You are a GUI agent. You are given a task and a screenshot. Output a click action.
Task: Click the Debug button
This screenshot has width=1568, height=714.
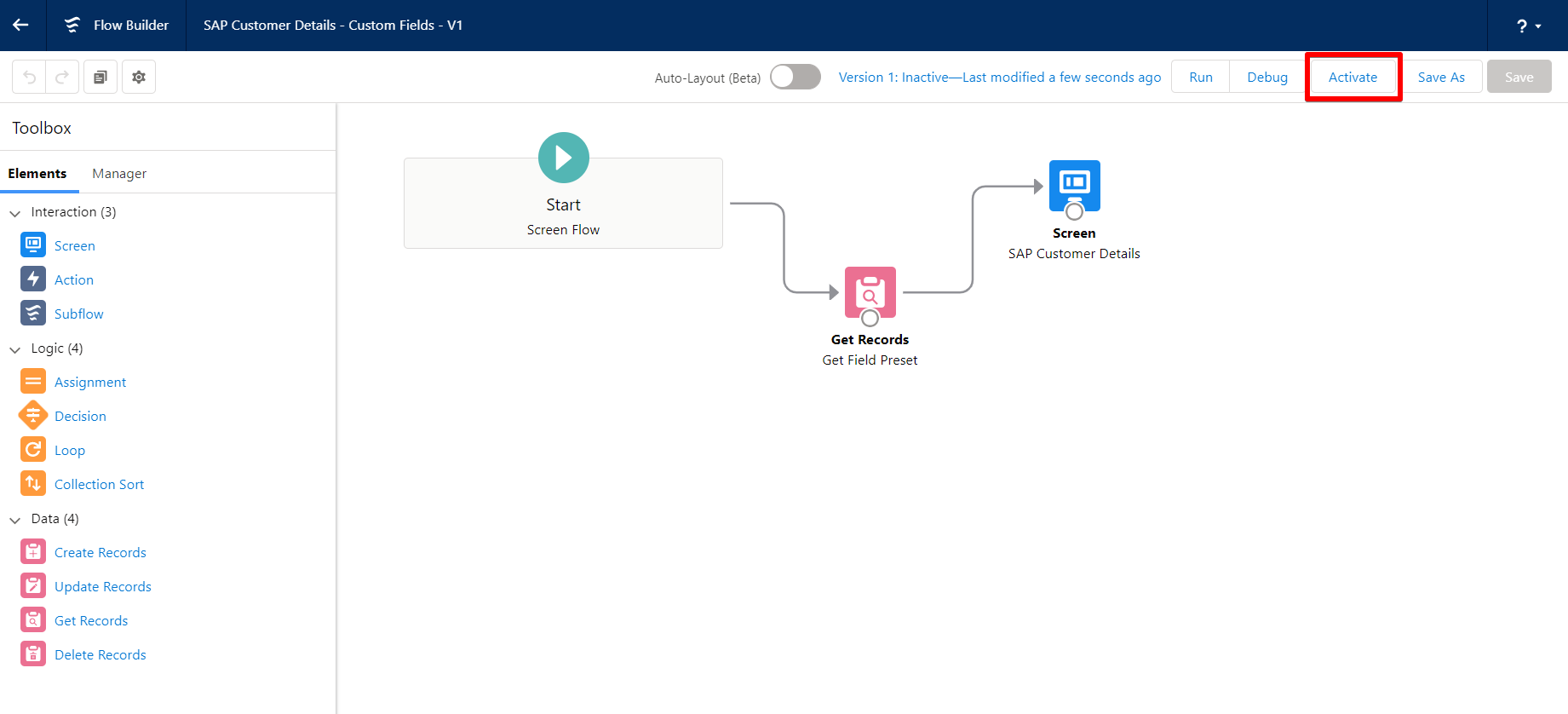pyautogui.click(x=1267, y=77)
